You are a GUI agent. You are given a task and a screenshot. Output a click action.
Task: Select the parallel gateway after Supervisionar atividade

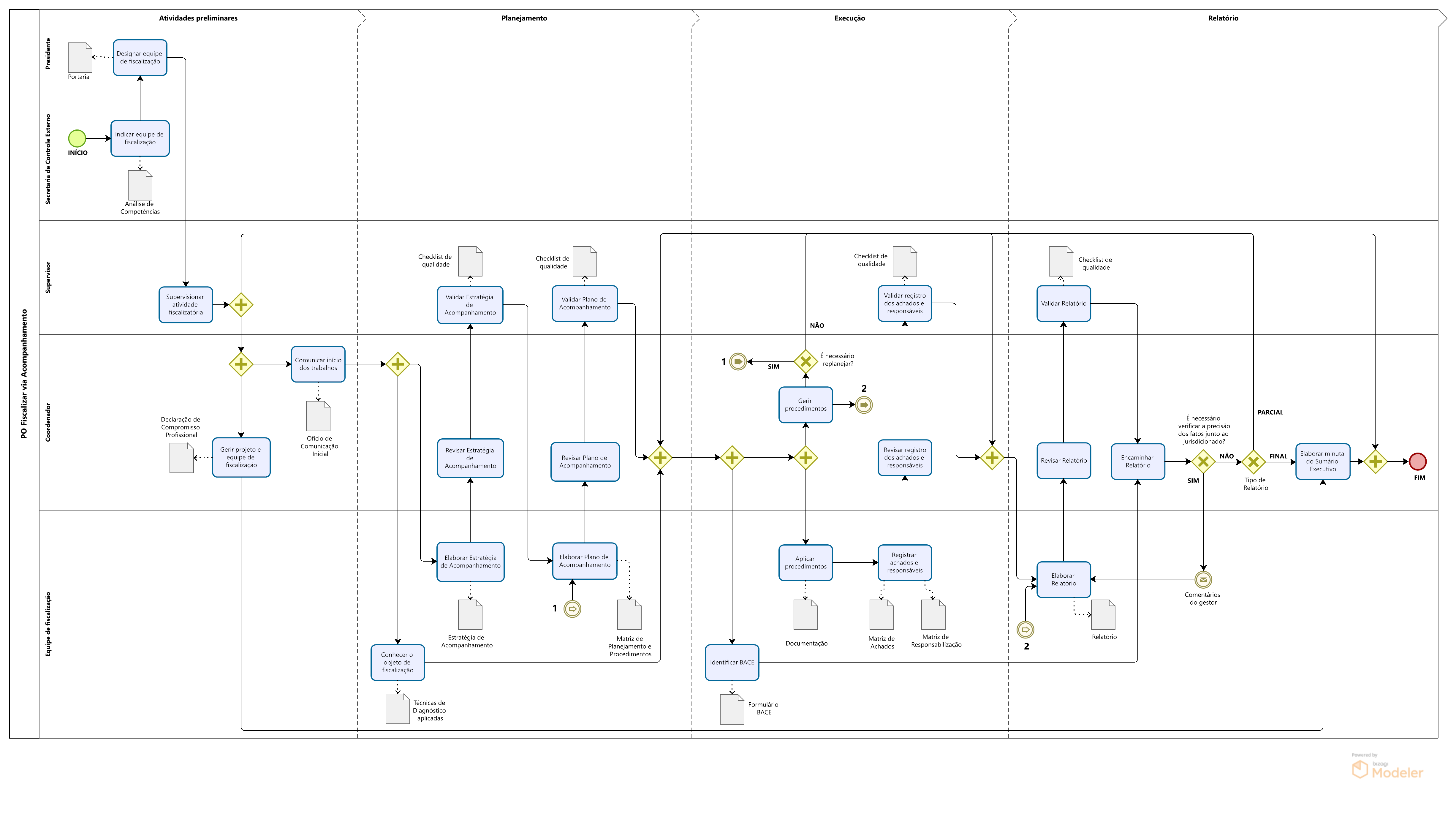[241, 305]
